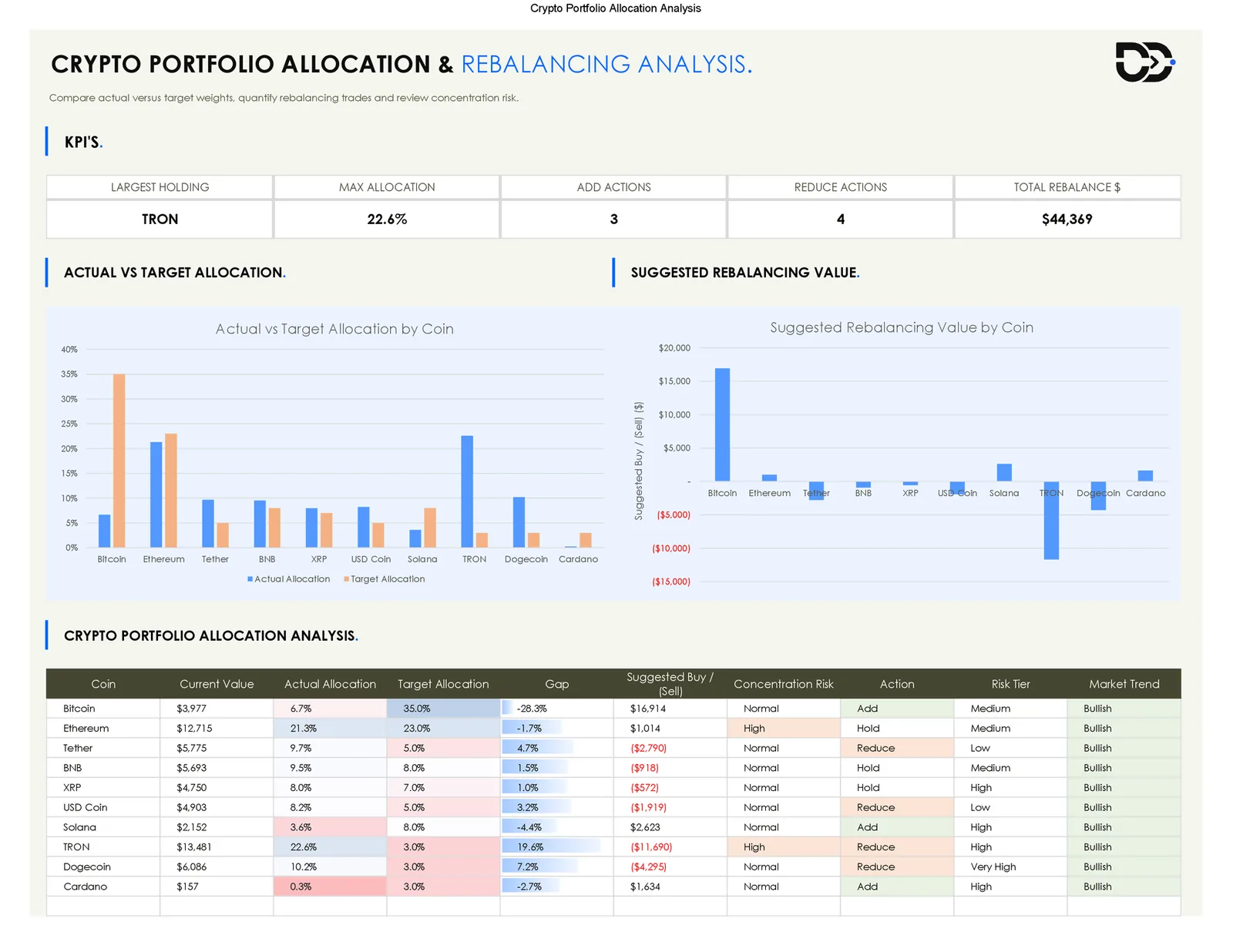Image resolution: width=1233 pixels, height=952 pixels.
Task: Click the Actual Allocation legend swatch
Action: point(250,579)
